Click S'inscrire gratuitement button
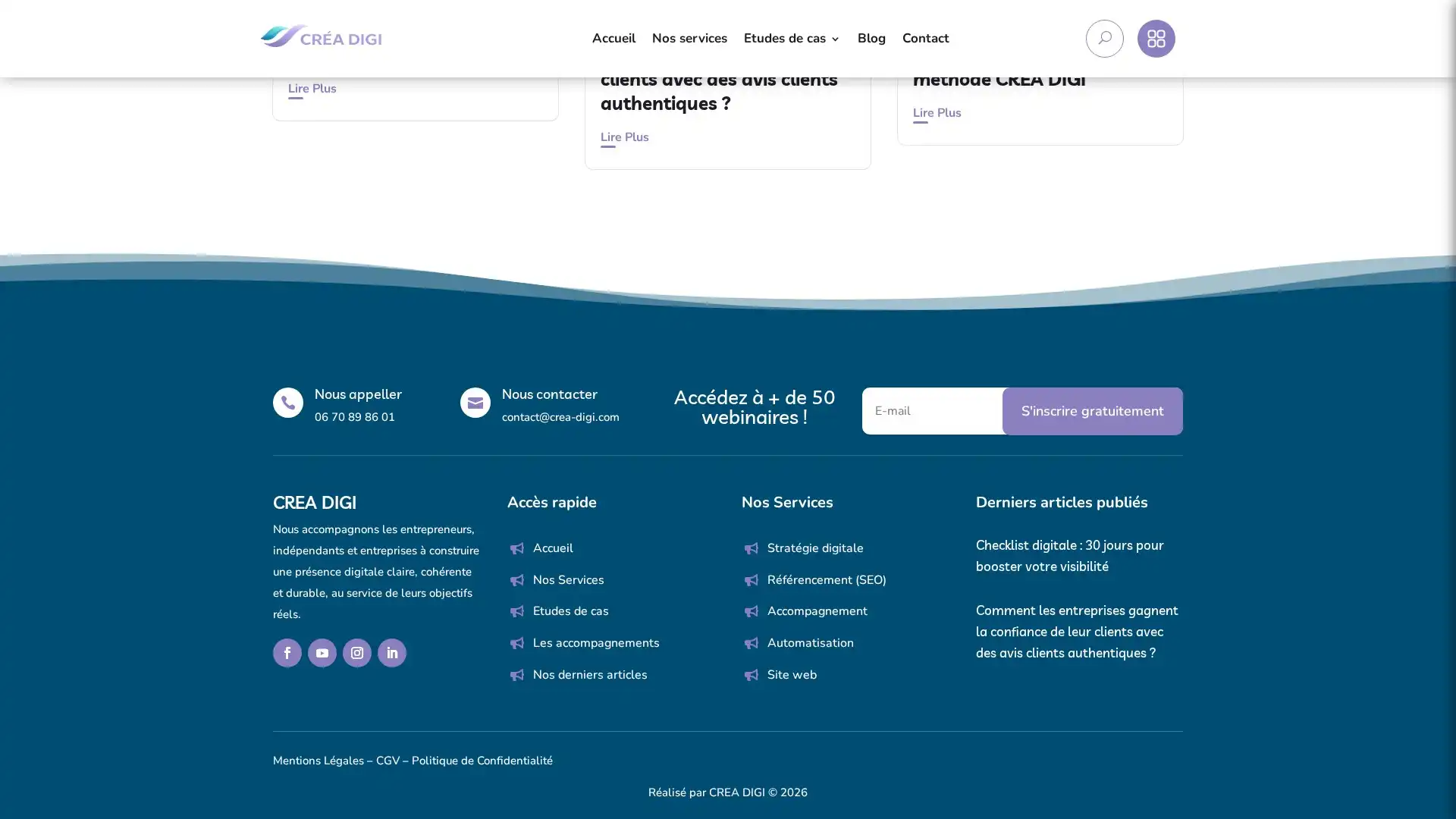This screenshot has height=819, width=1456. coord(1092,411)
